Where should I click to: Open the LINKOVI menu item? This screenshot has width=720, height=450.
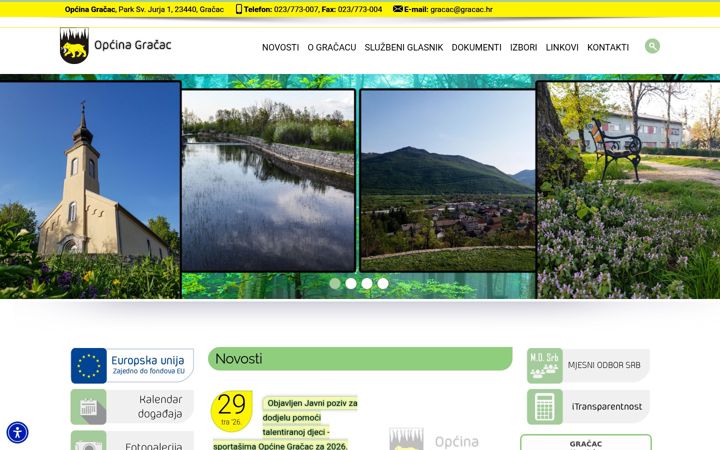pyautogui.click(x=562, y=47)
